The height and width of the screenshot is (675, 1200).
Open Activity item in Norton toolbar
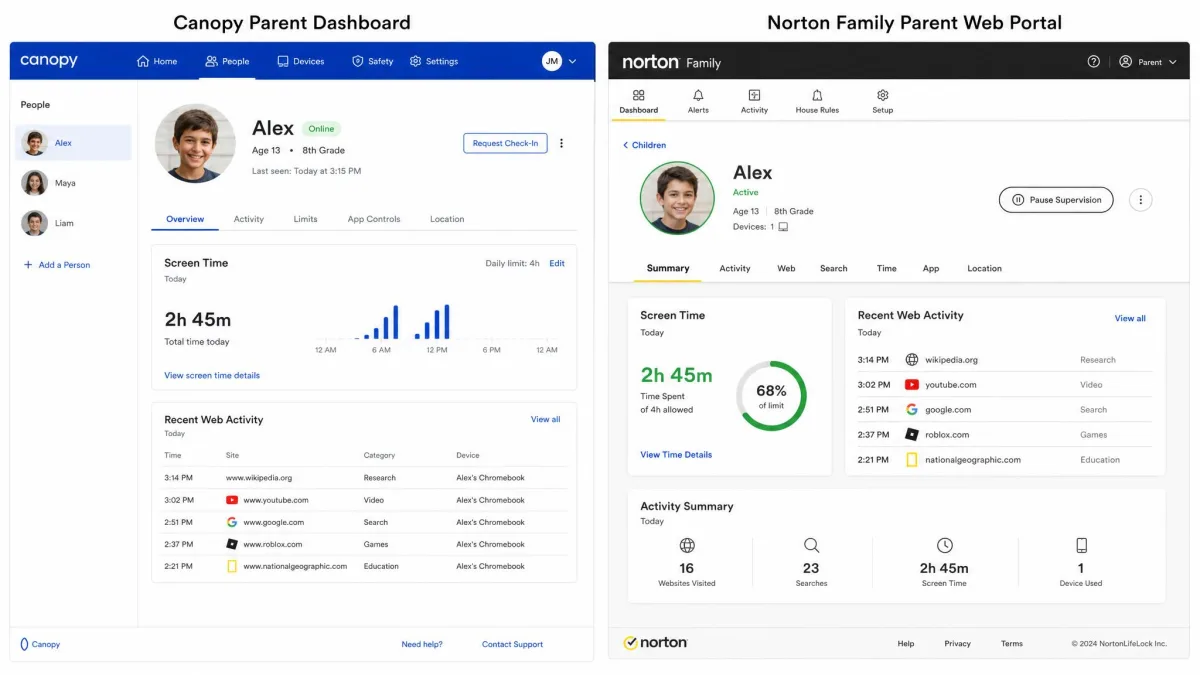coord(754,101)
